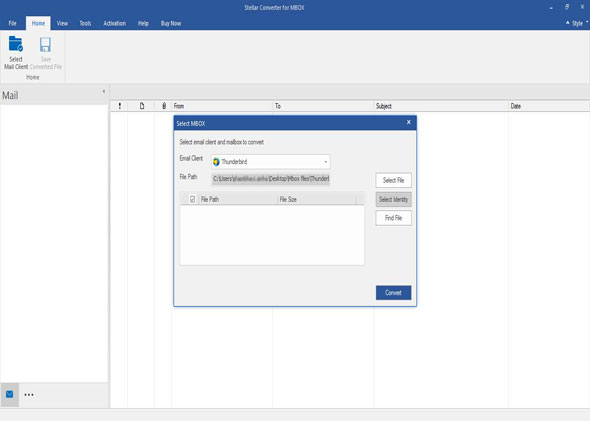Click the Mail panel title
This screenshot has width=590, height=421.
[x=10, y=96]
